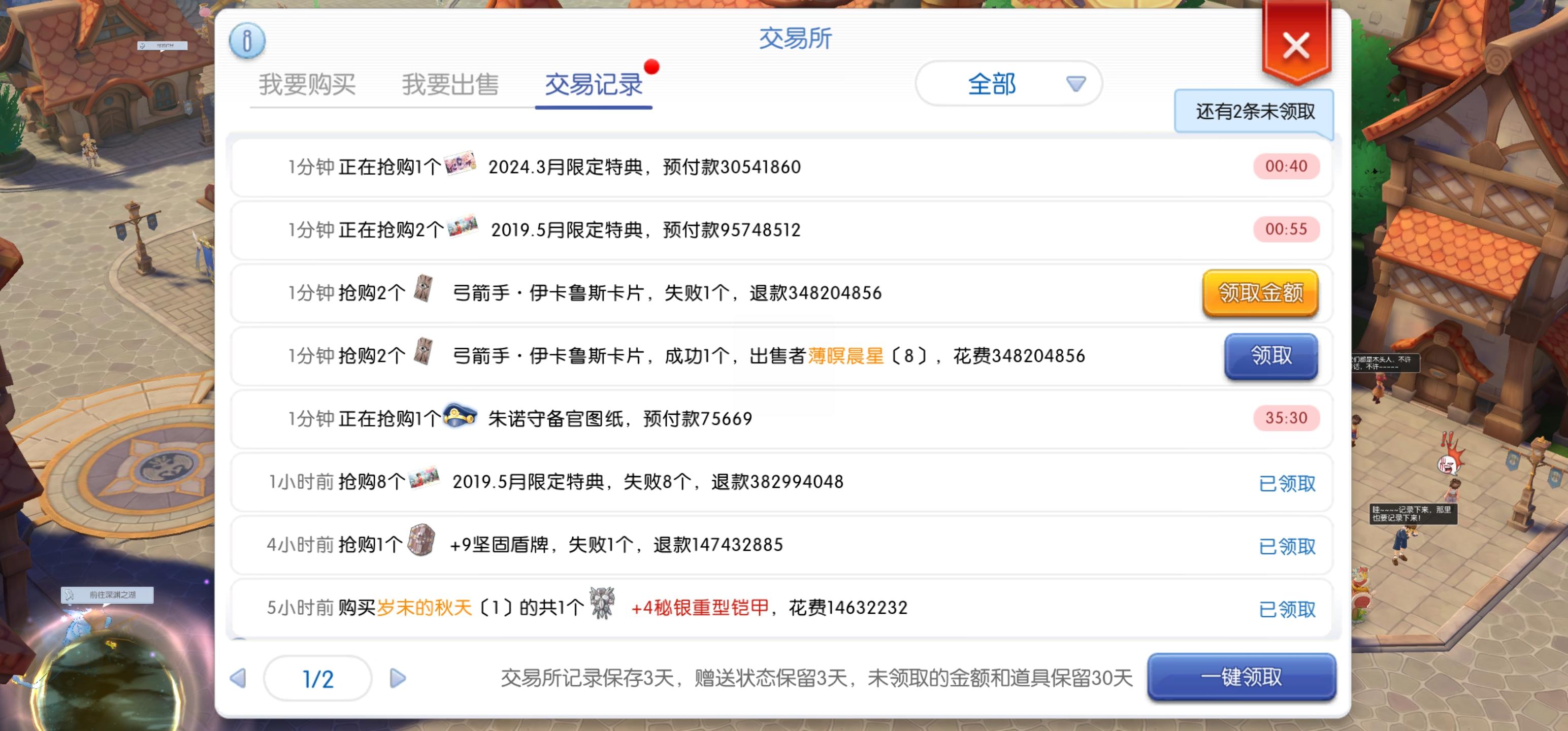The height and width of the screenshot is (731, 1568).
Task: Click the 交易所 window title
Action: coord(795,39)
